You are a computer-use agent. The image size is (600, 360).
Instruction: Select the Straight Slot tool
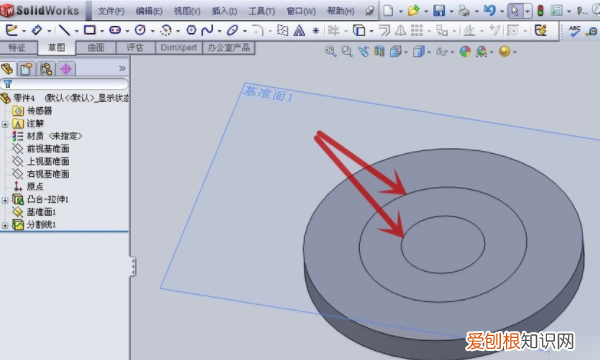115,30
